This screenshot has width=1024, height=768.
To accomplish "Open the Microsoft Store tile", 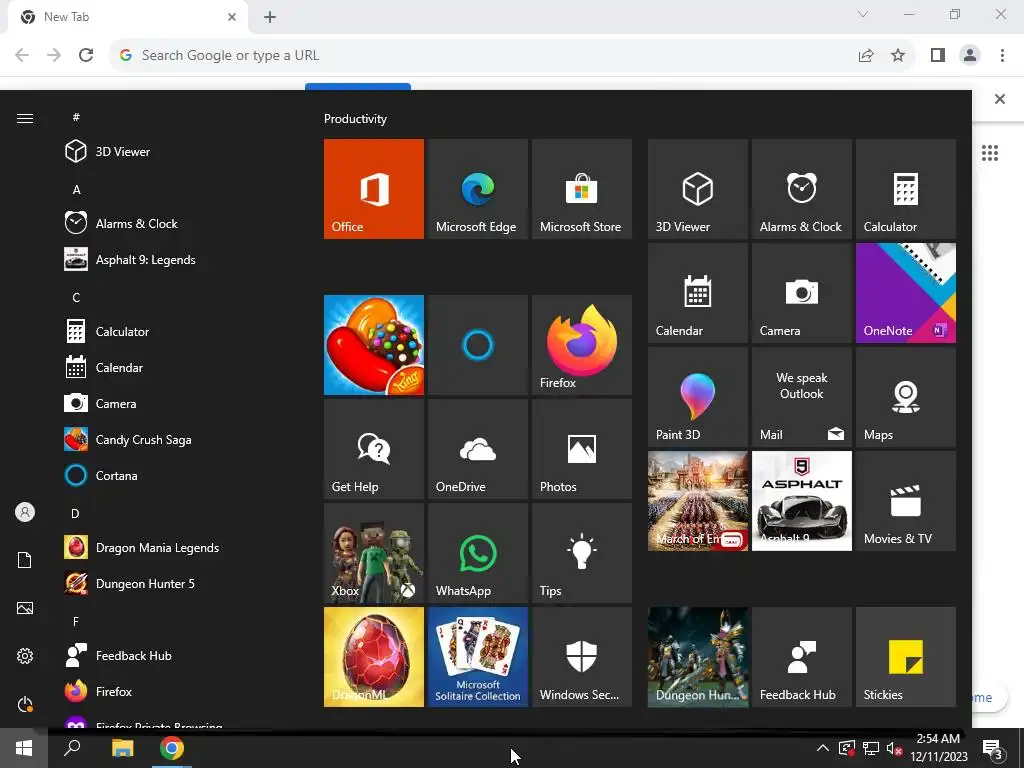I will [x=582, y=189].
